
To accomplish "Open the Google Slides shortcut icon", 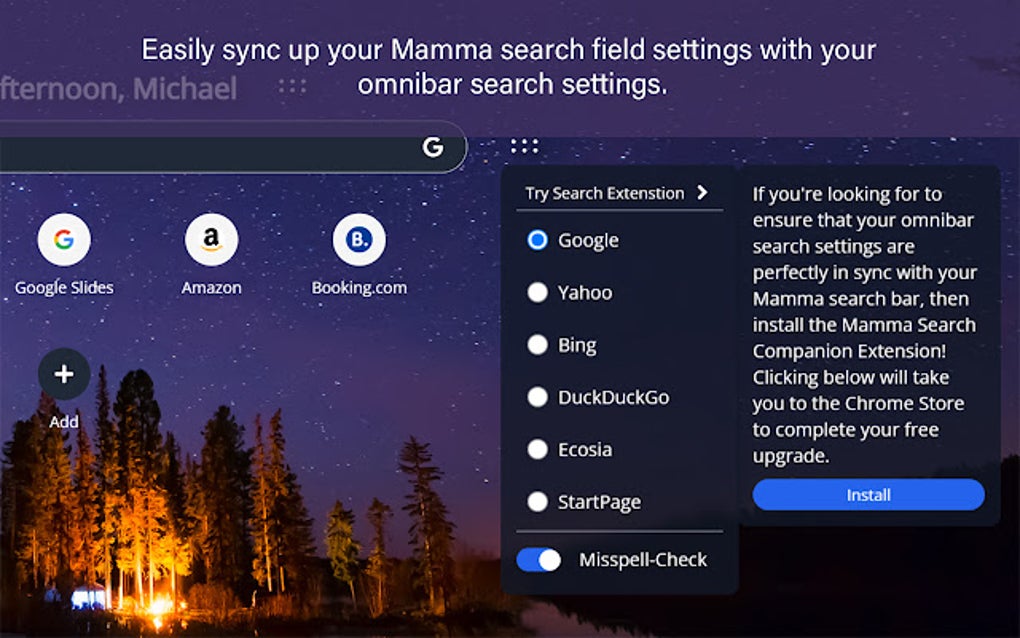I will (x=64, y=239).
